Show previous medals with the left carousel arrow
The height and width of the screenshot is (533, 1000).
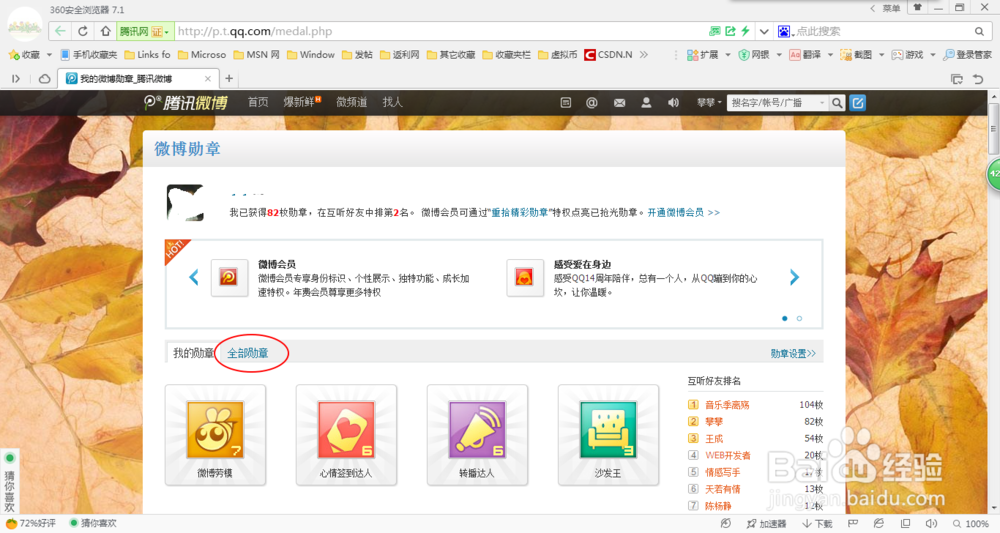point(194,277)
